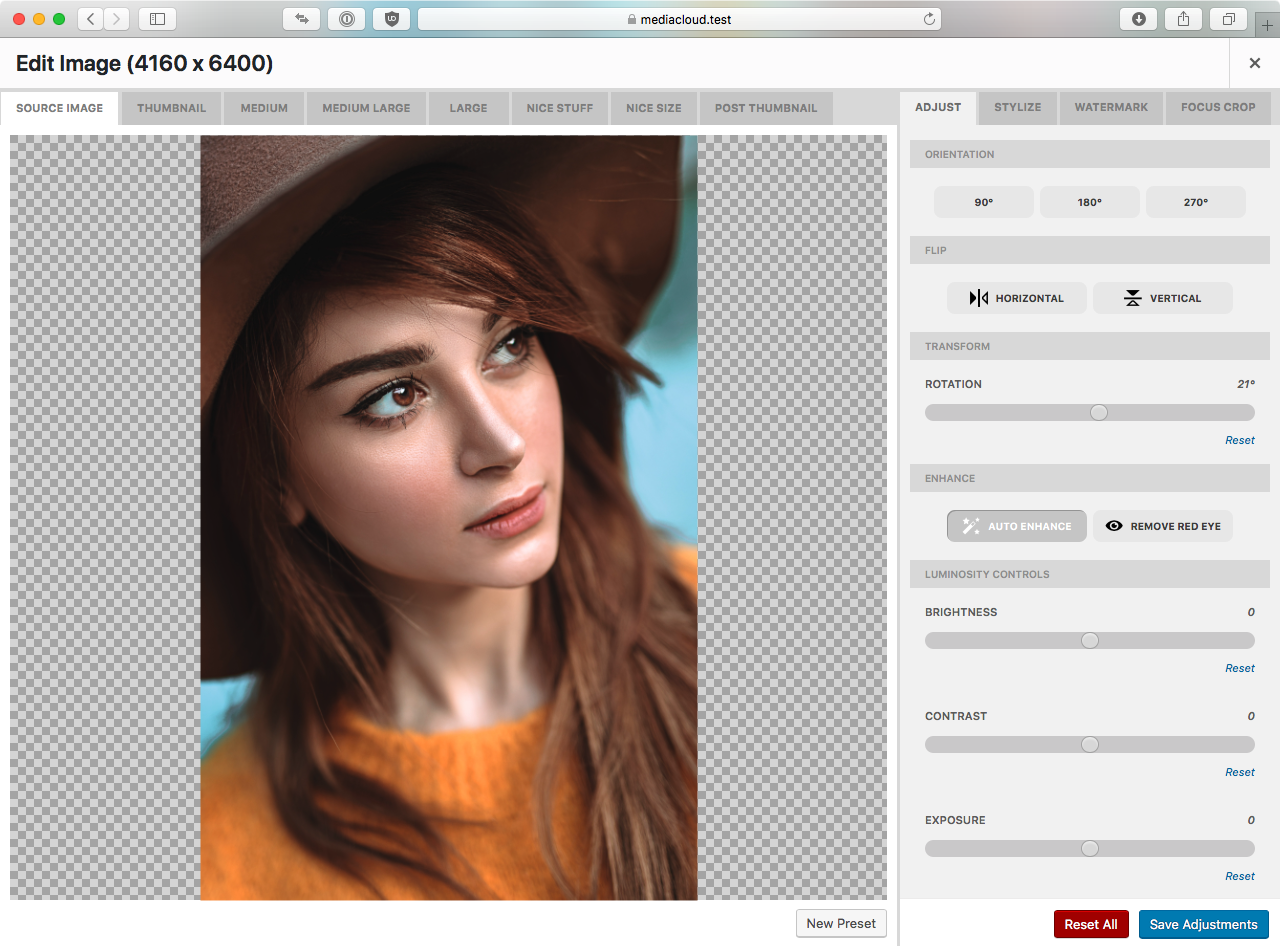Toggle Remove Red Eye option

click(1162, 526)
